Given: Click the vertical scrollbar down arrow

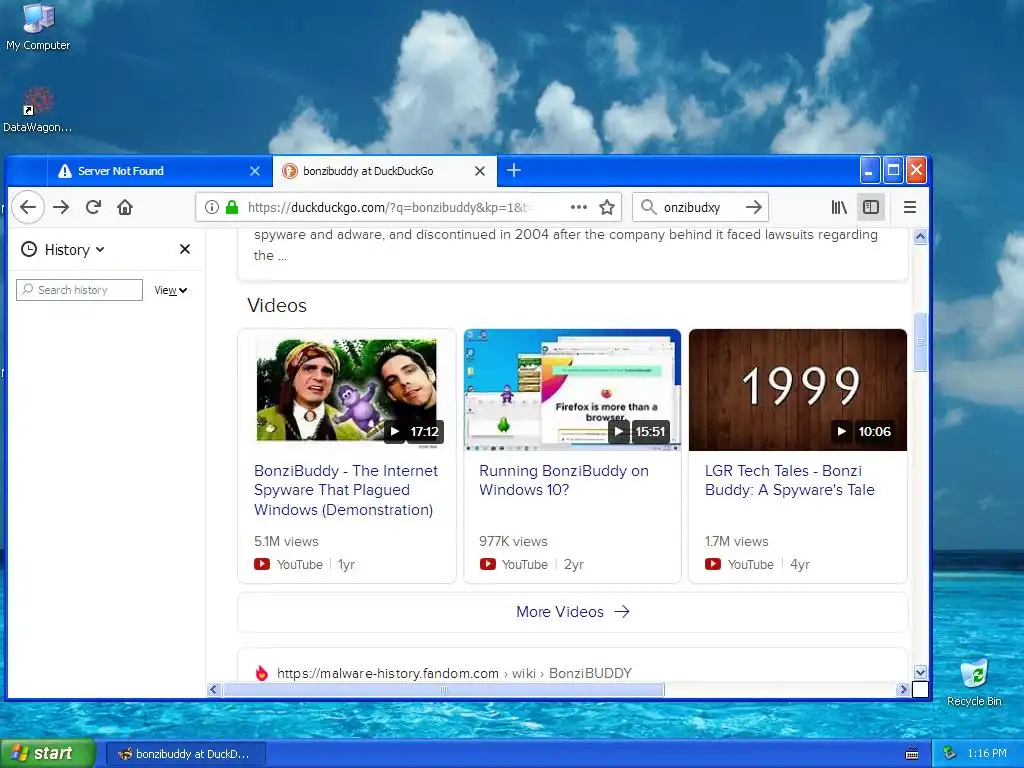Looking at the screenshot, I should [x=920, y=672].
